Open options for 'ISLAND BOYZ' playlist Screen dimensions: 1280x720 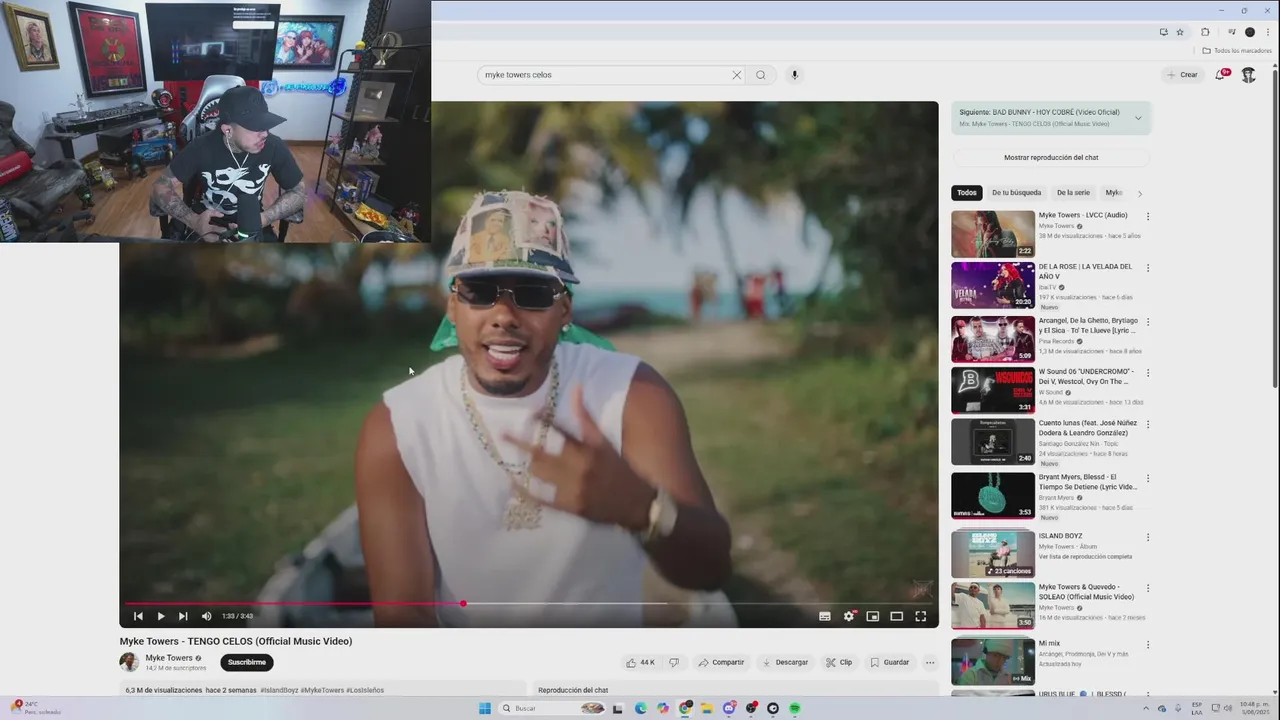pos(1148,537)
